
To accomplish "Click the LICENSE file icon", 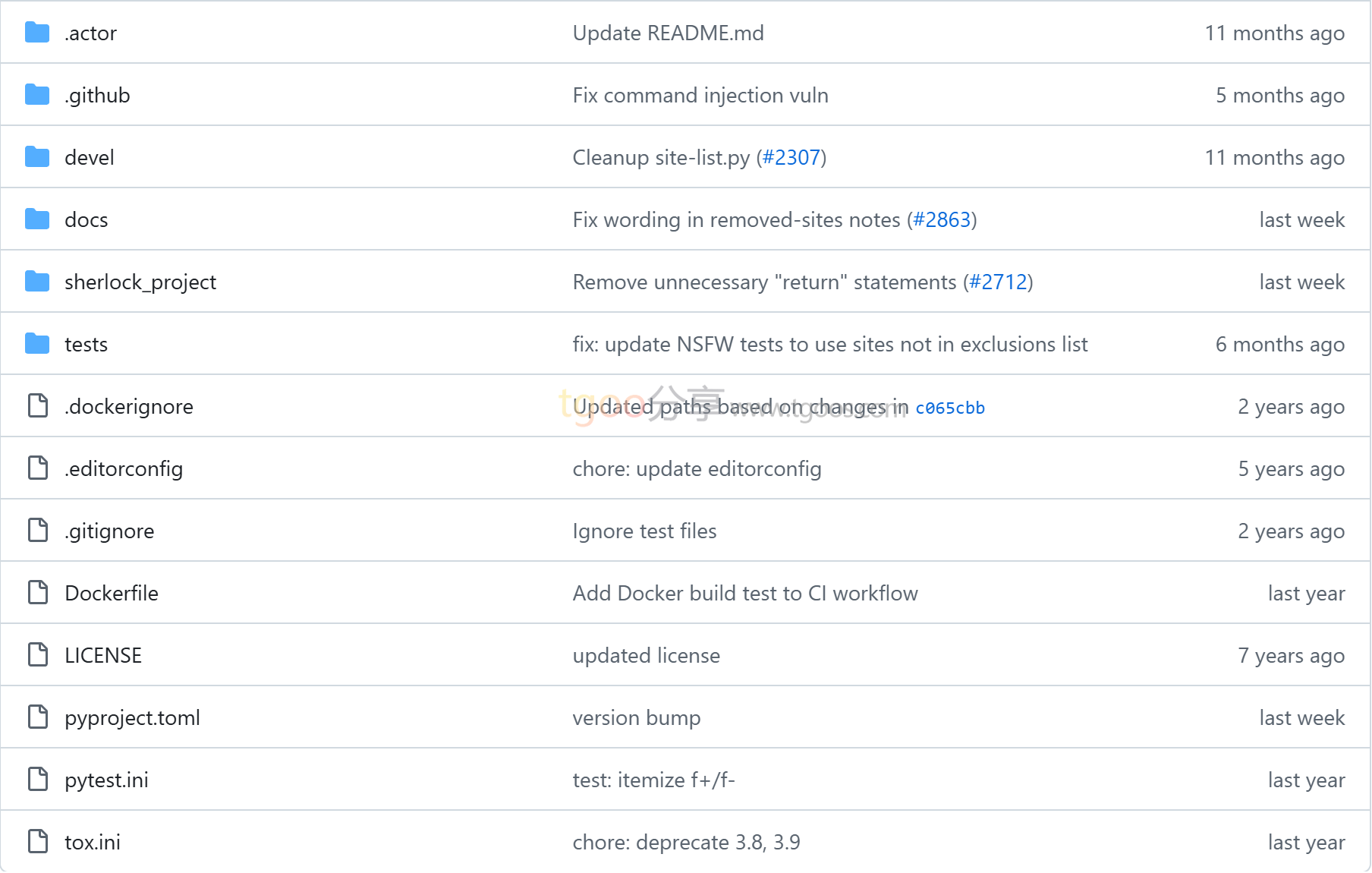I will coord(38,654).
